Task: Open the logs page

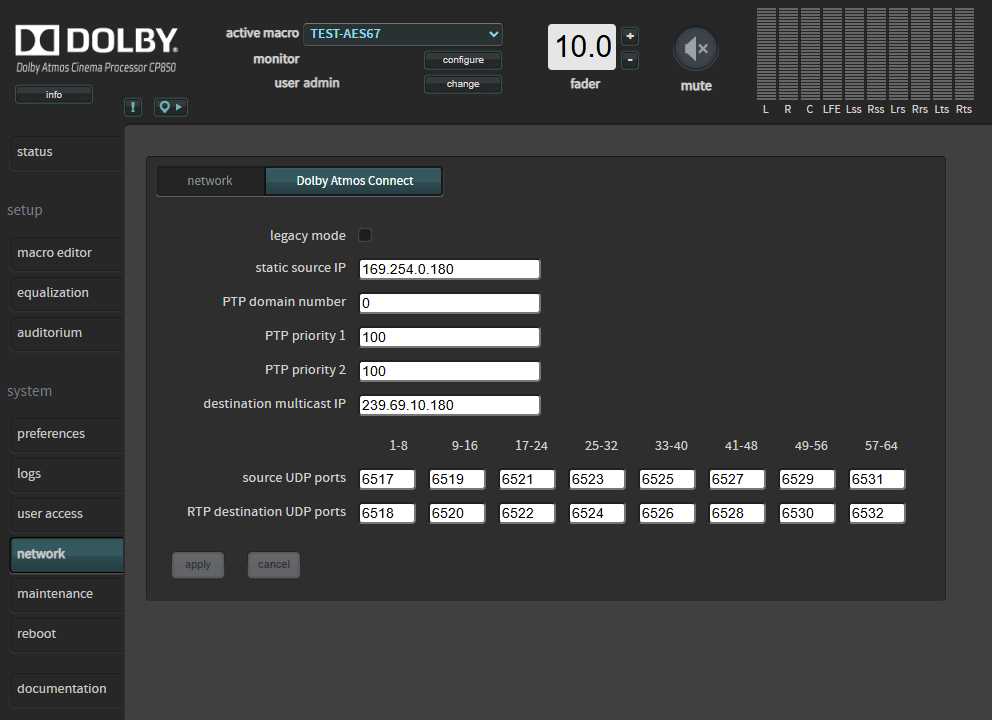Action: [67, 474]
